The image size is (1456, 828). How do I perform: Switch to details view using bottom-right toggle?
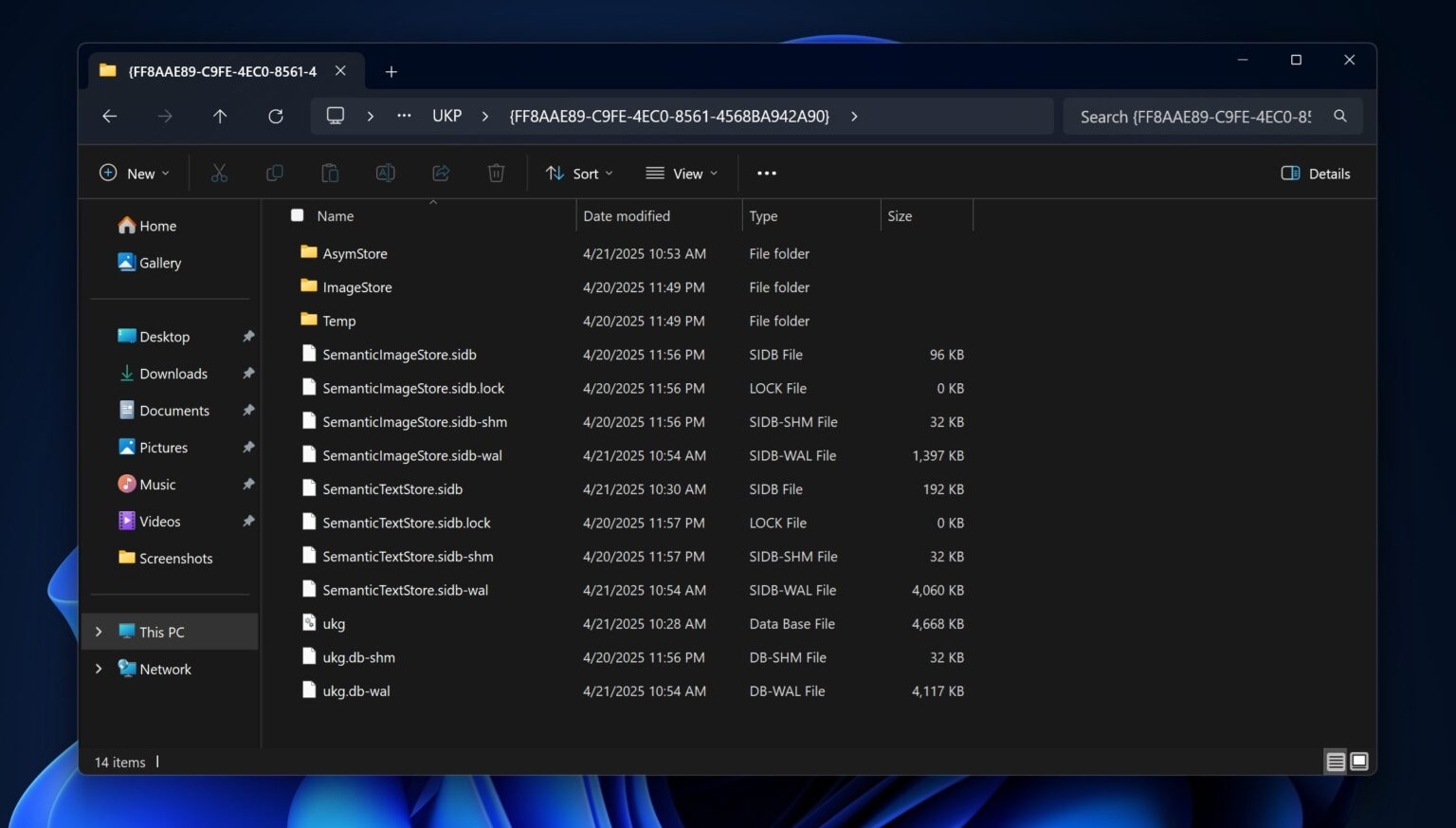click(x=1336, y=762)
